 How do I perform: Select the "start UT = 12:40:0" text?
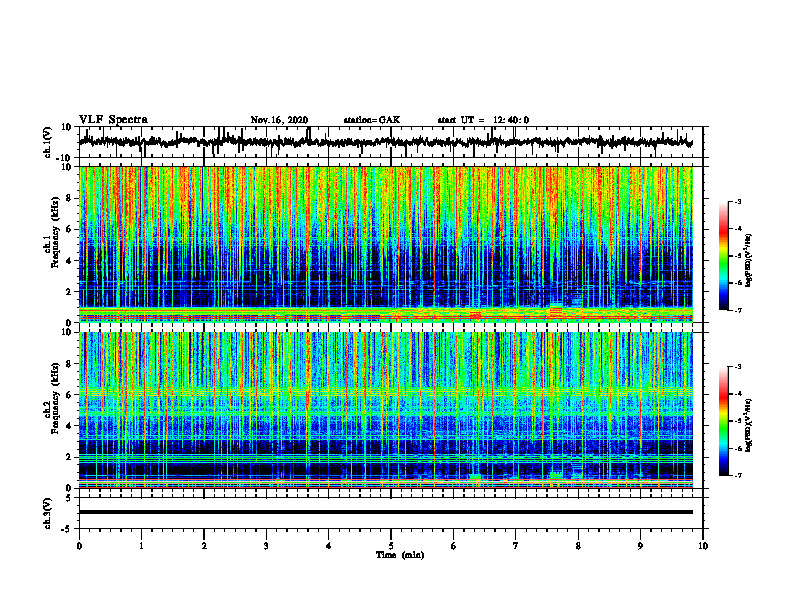pos(483,120)
